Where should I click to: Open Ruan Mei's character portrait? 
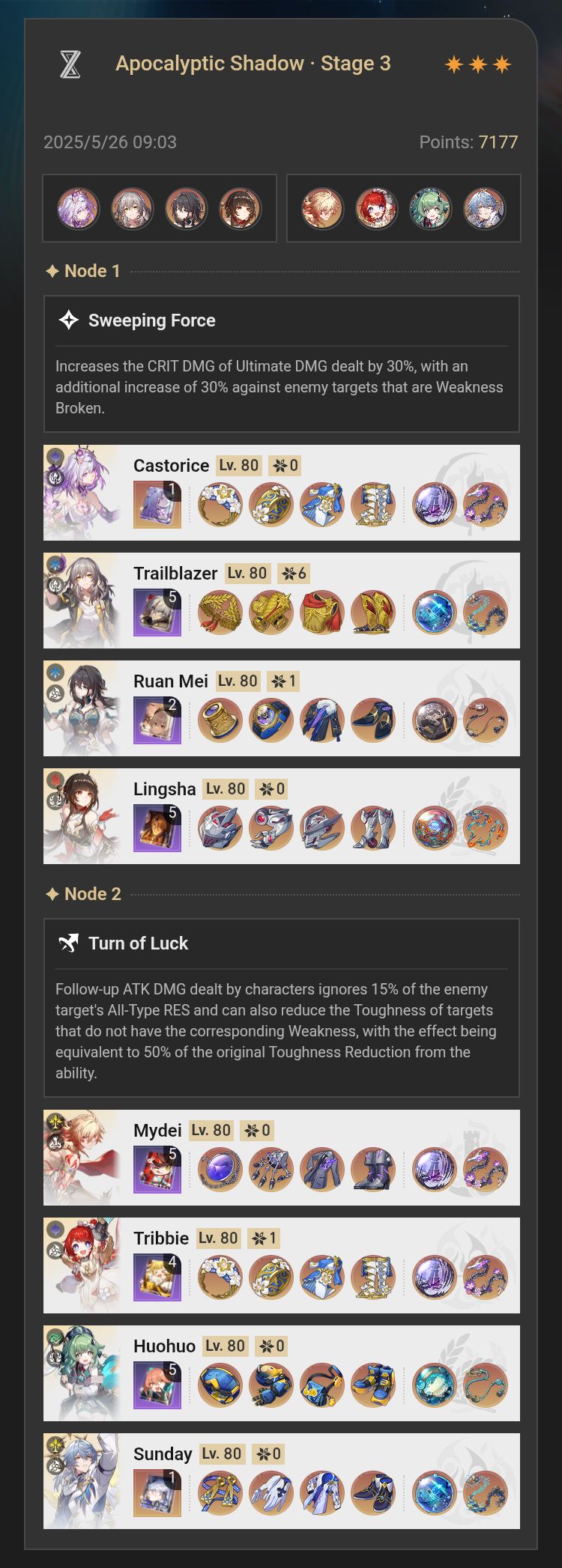point(82,708)
